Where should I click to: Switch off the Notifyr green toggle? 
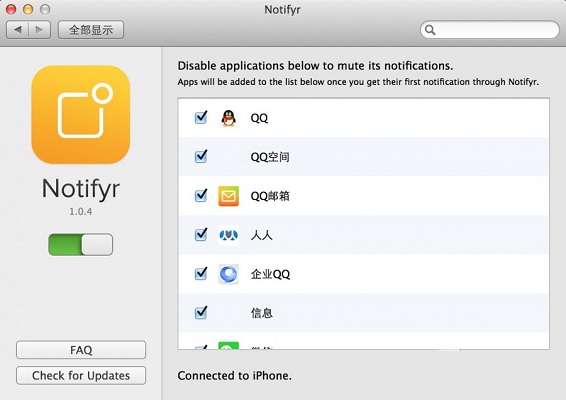pyautogui.click(x=80, y=244)
